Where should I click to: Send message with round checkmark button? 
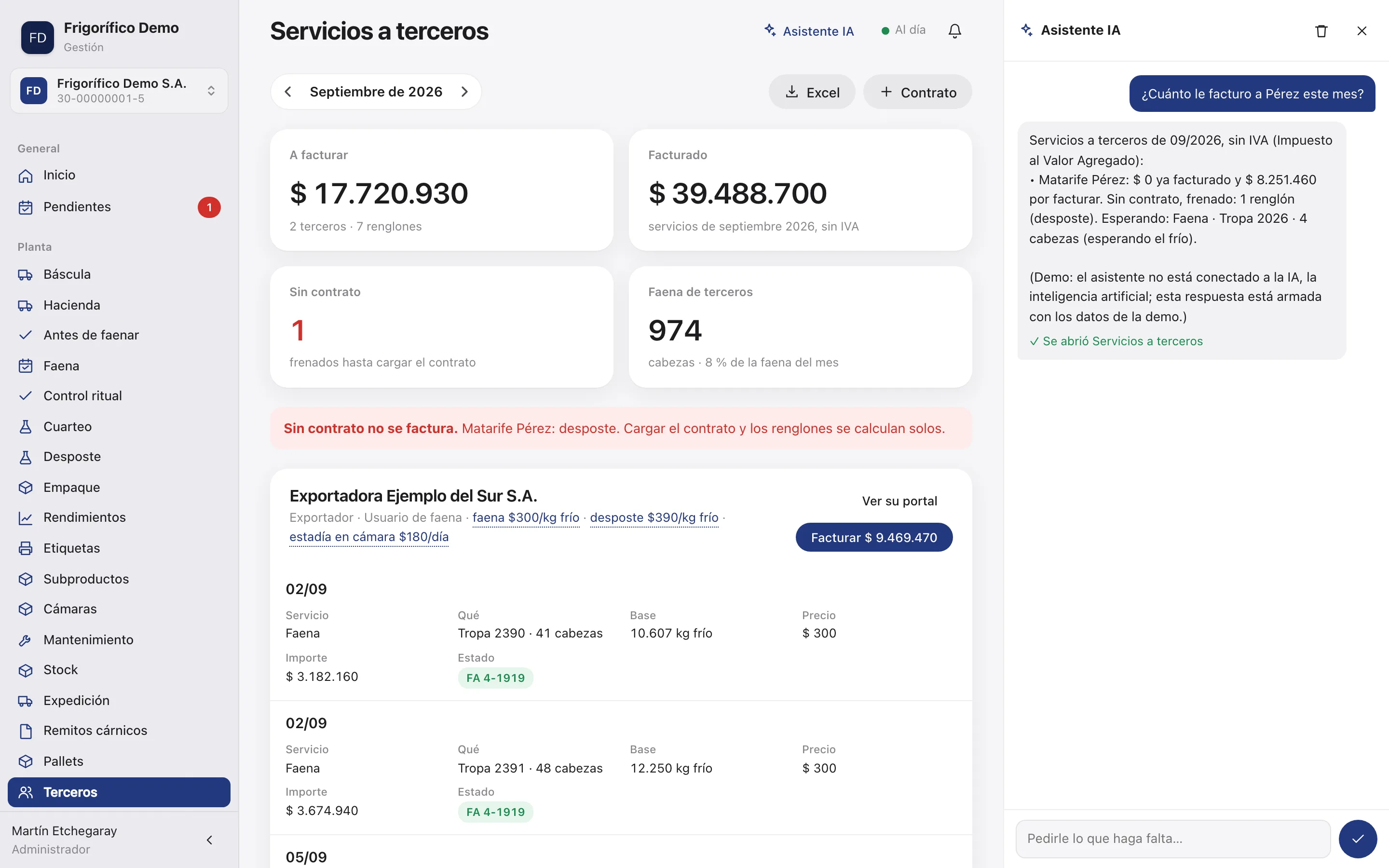click(1358, 839)
